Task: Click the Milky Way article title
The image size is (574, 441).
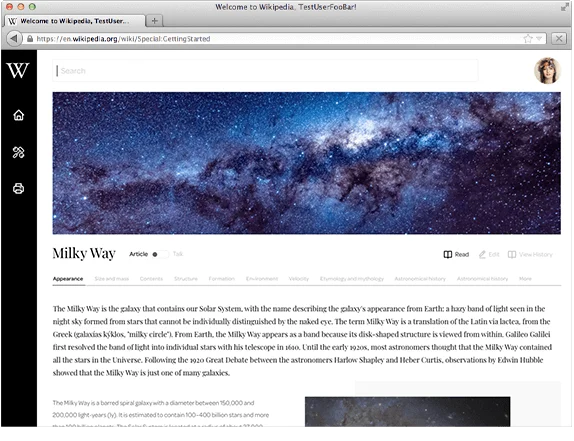Action: click(84, 253)
